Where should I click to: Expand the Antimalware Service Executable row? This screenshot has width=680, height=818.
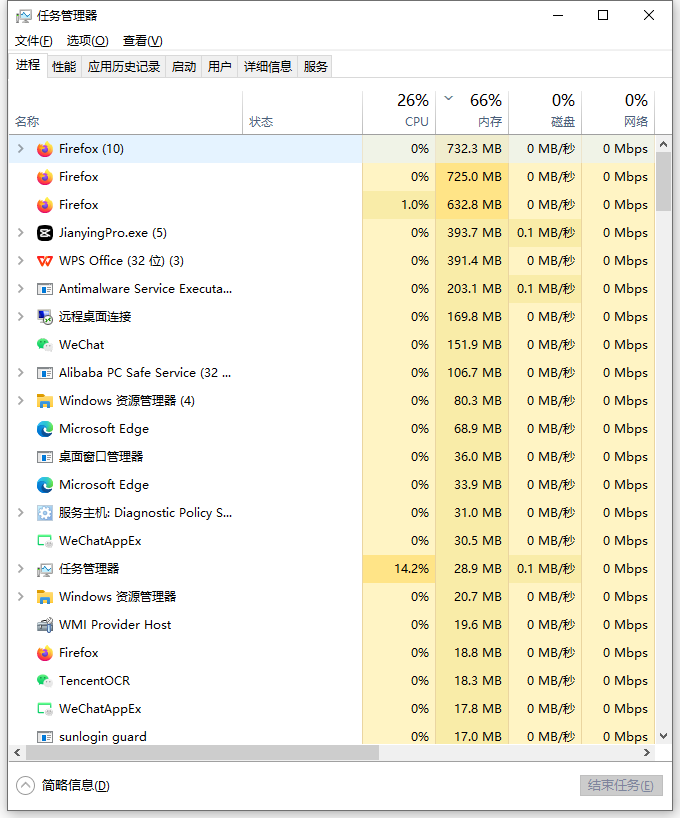coord(20,288)
